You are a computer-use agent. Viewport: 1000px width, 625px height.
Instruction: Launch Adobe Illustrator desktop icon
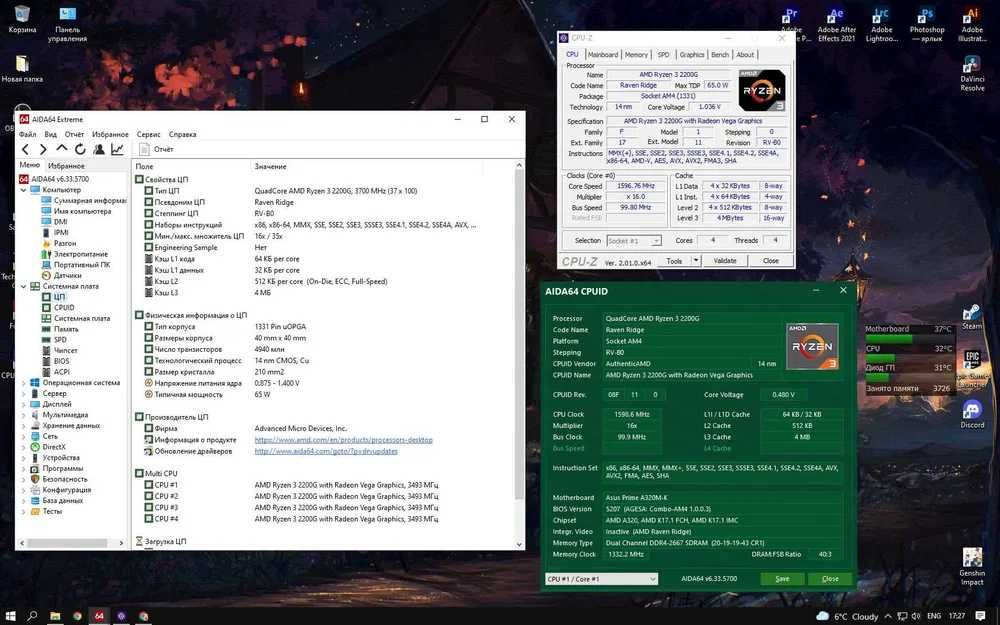click(x=972, y=24)
